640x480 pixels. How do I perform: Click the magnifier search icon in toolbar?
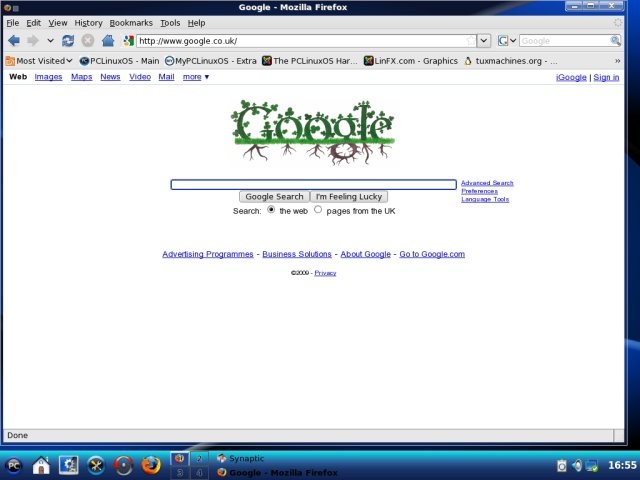point(615,40)
